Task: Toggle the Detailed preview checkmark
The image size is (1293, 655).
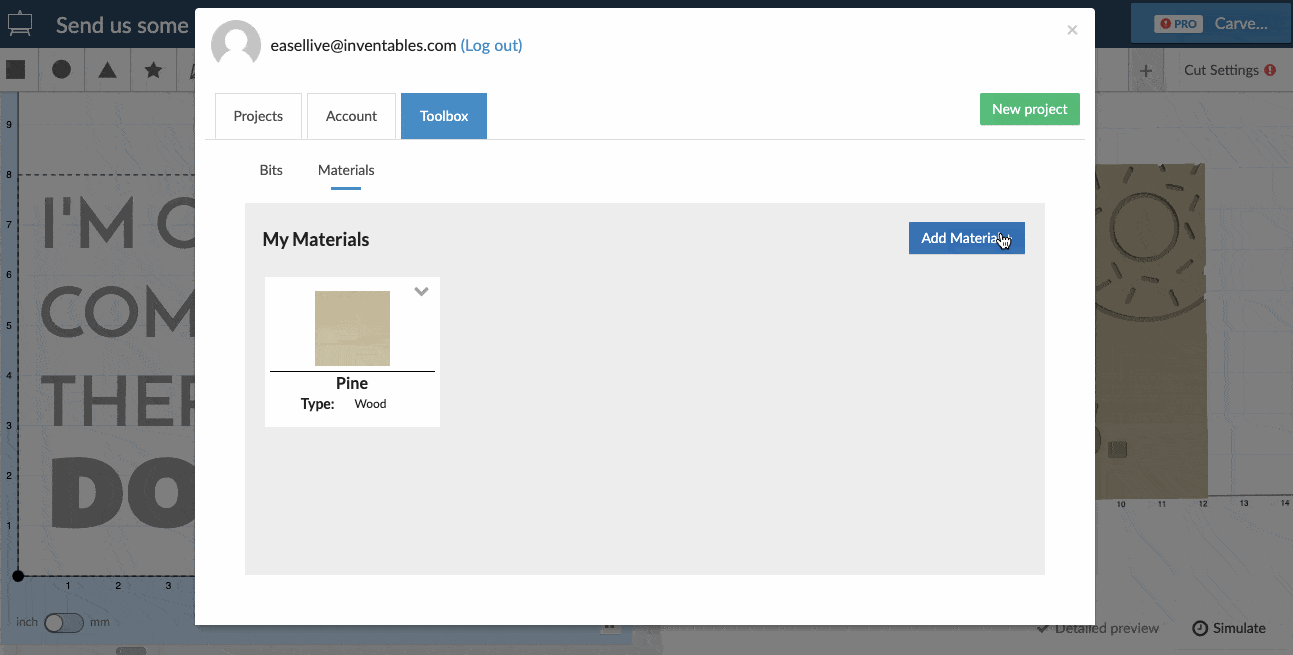Action: [x=1043, y=628]
